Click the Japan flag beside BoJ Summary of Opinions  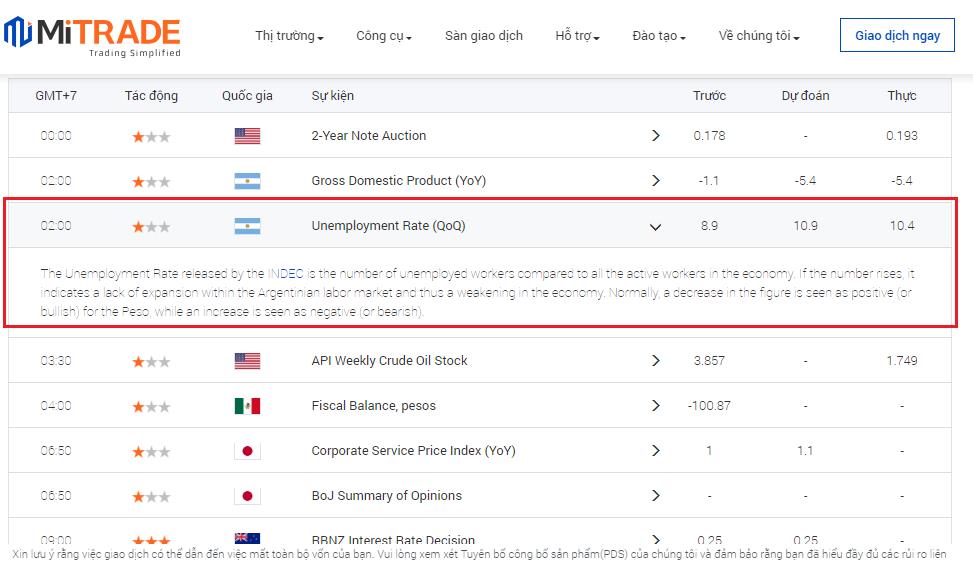[247, 496]
